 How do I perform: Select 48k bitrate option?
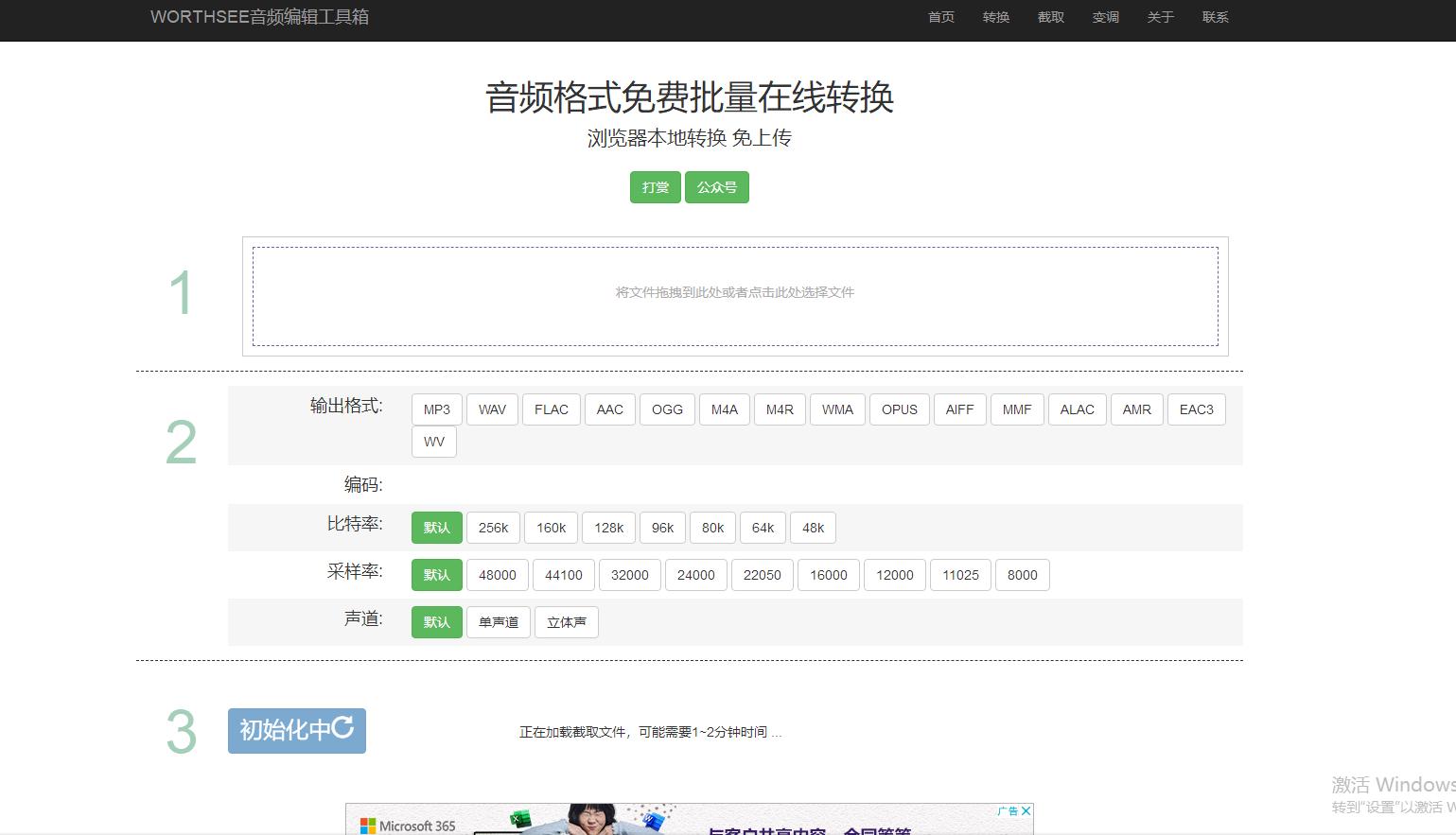point(813,528)
